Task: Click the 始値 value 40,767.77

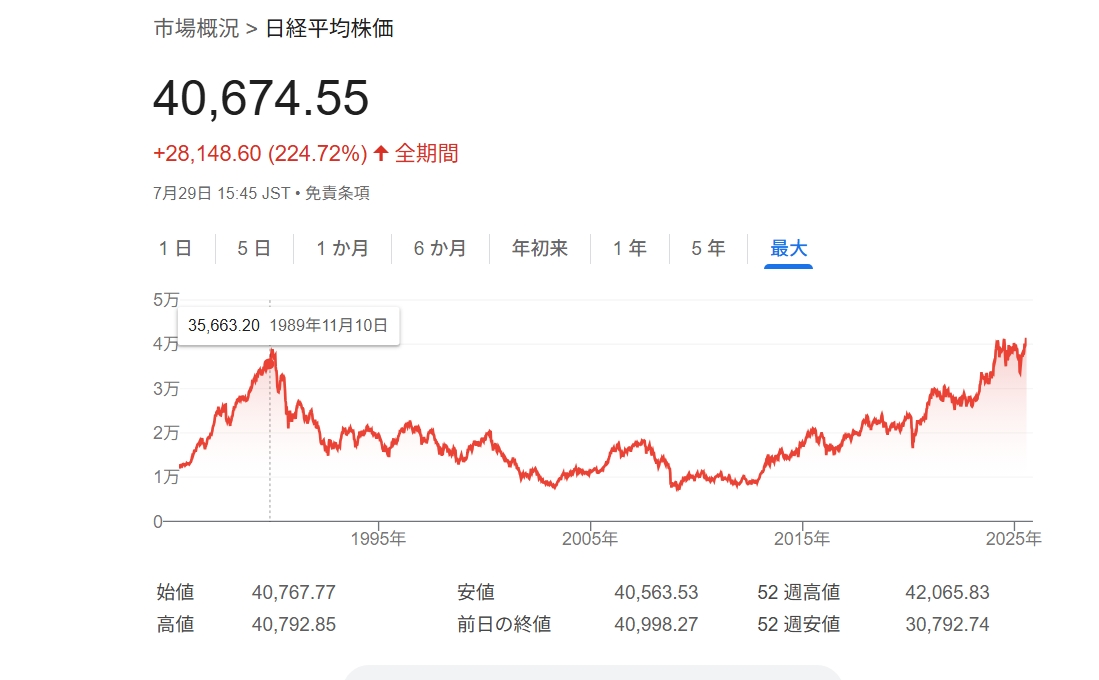Action: (x=294, y=593)
